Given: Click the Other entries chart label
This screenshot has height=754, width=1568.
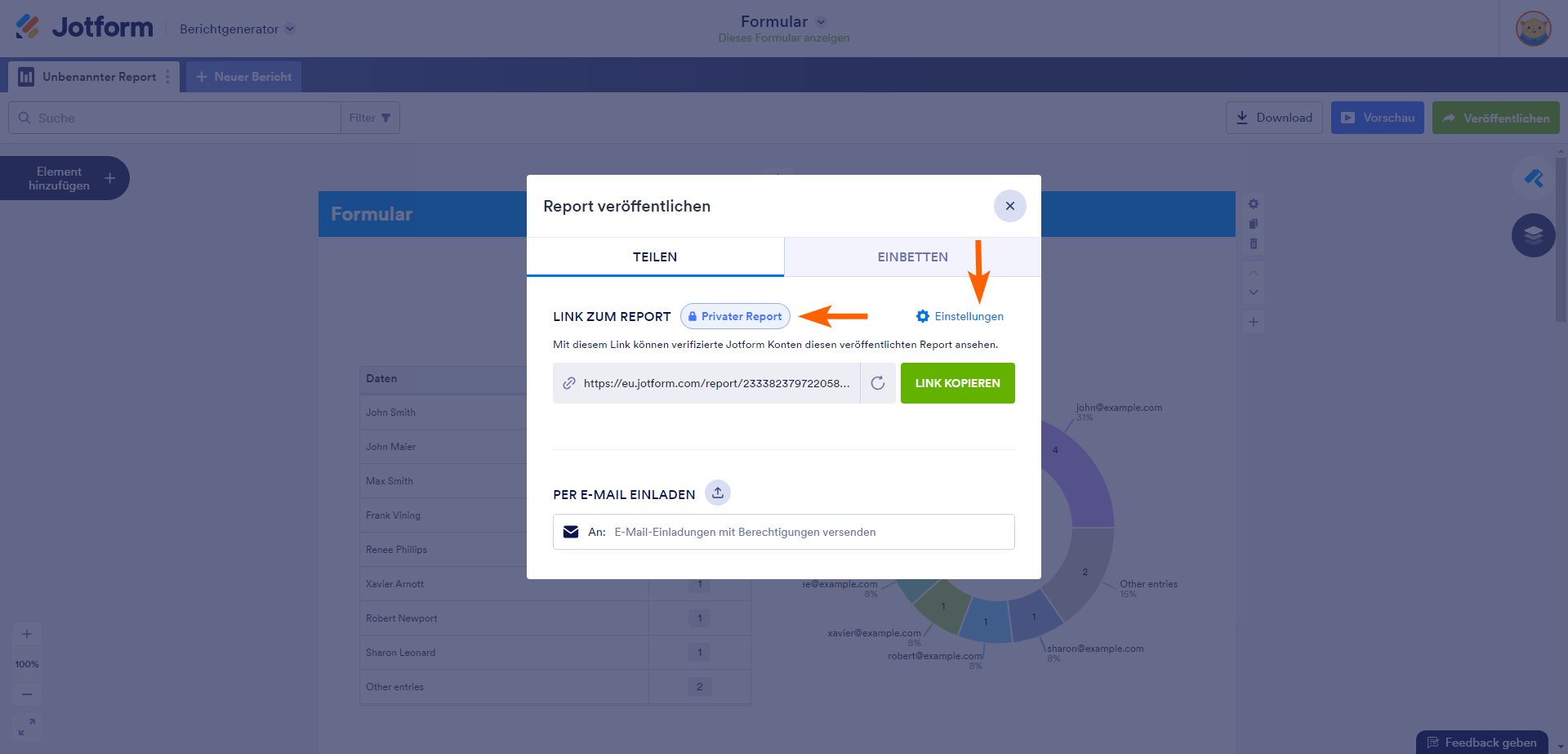Looking at the screenshot, I should click(1148, 584).
